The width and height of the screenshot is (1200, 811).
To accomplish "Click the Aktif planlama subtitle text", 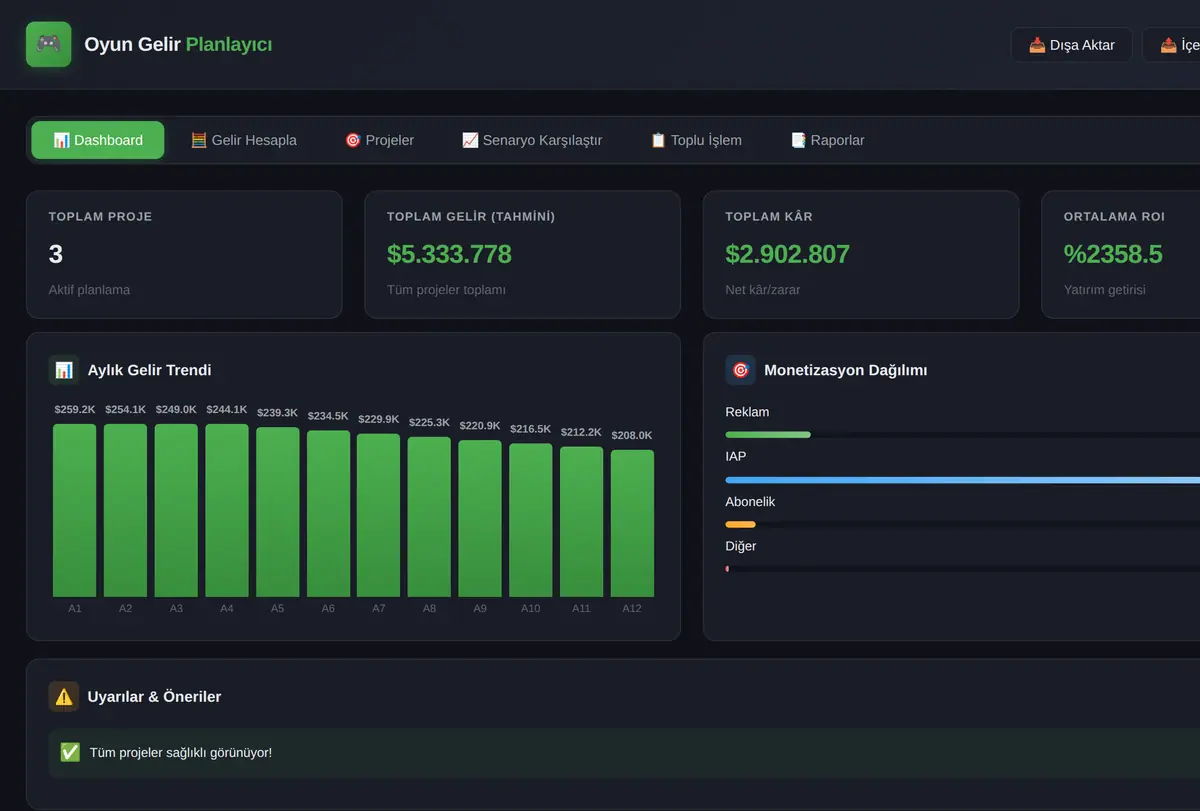I will (x=89, y=290).
